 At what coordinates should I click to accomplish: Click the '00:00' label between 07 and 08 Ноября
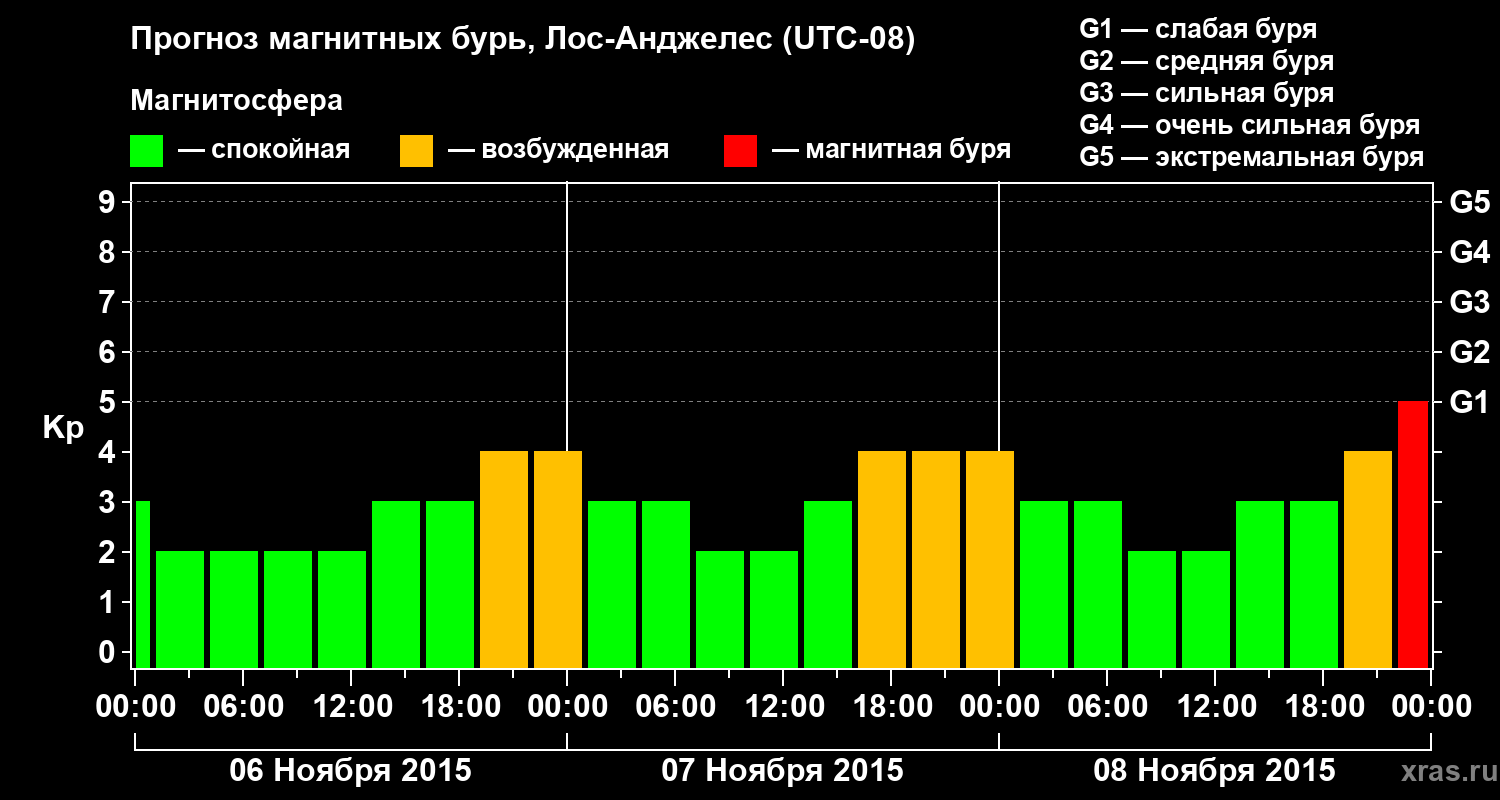[998, 707]
